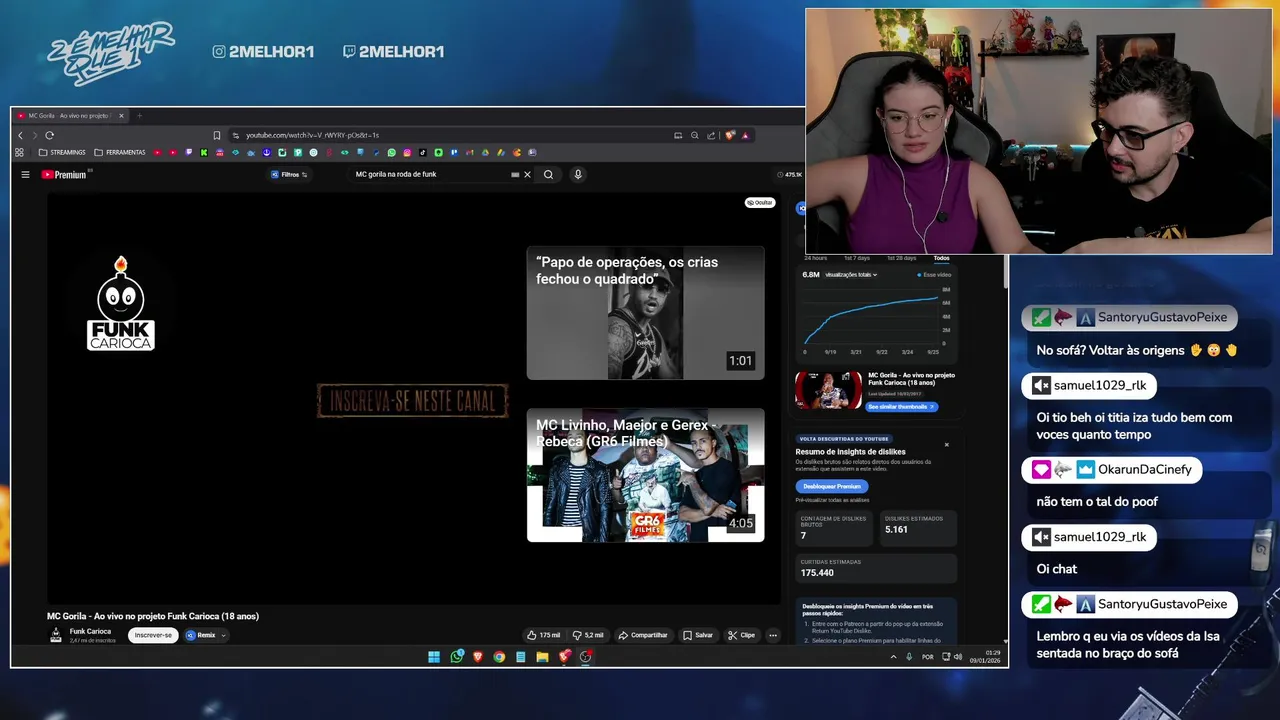Screen dimensions: 1280x720
Task: Open the more actions three-dot menu
Action: [x=773, y=635]
